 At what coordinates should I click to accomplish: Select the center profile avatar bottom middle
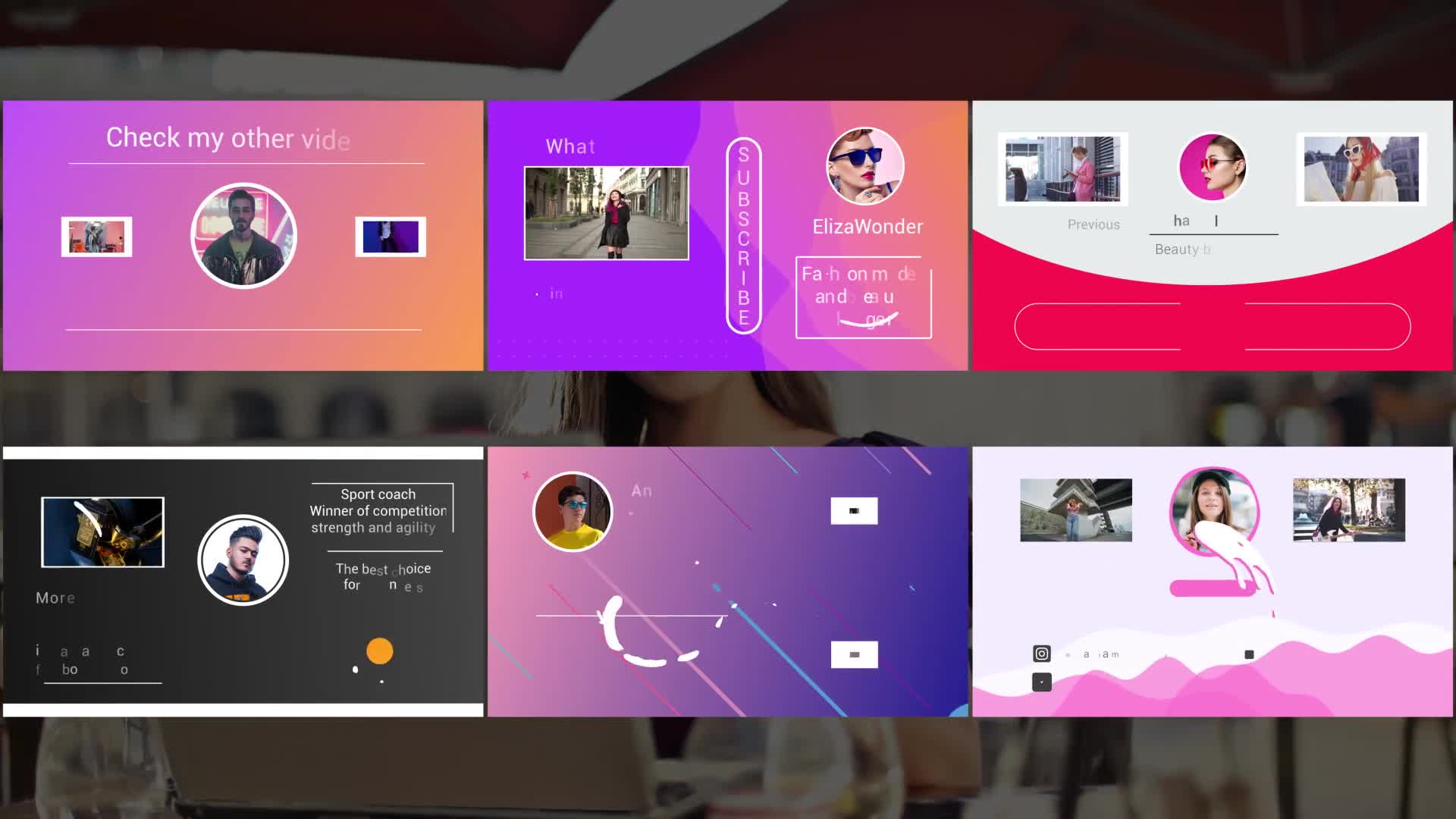(x=573, y=511)
